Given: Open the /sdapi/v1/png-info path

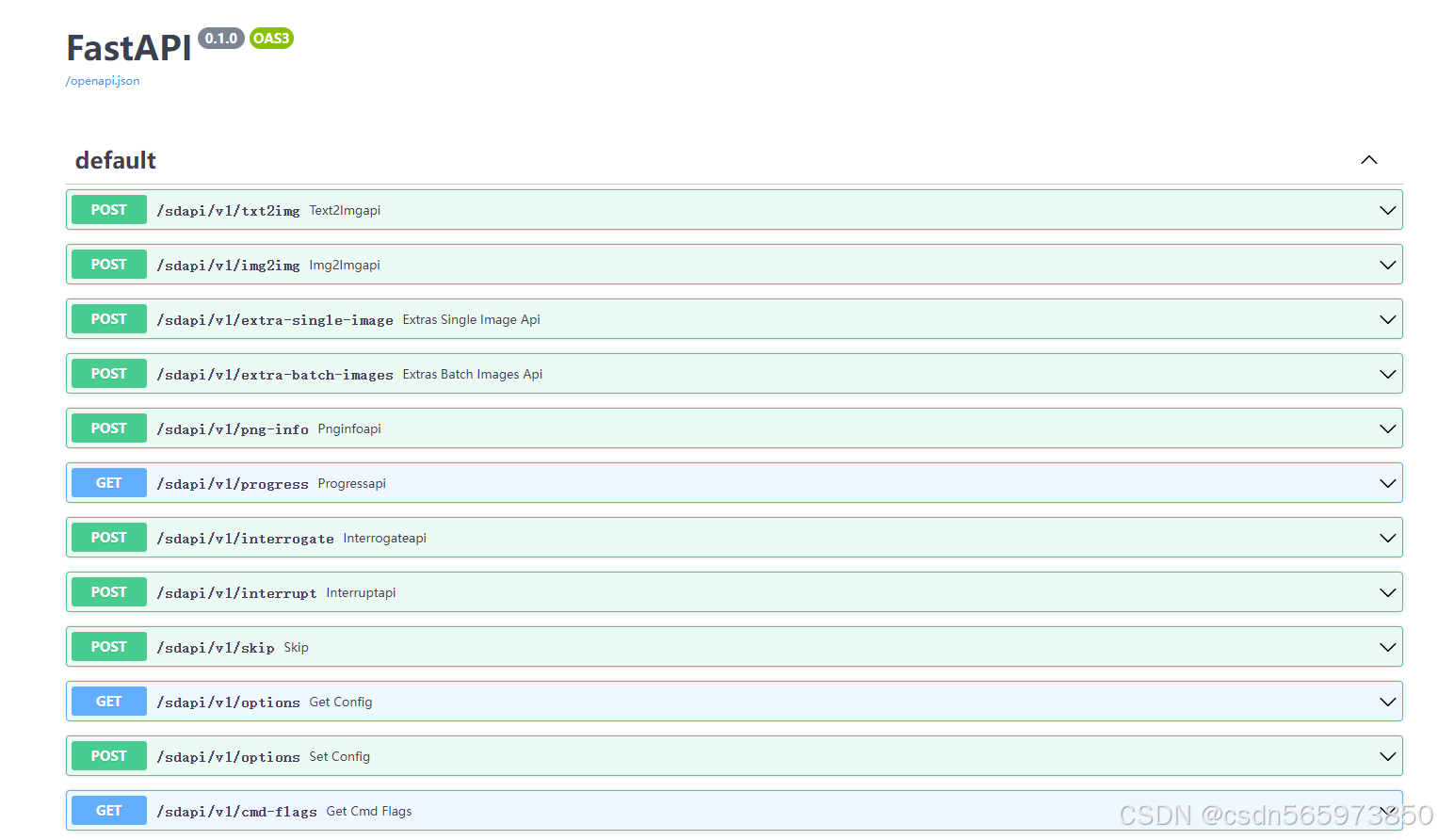Looking at the screenshot, I should (x=233, y=429).
